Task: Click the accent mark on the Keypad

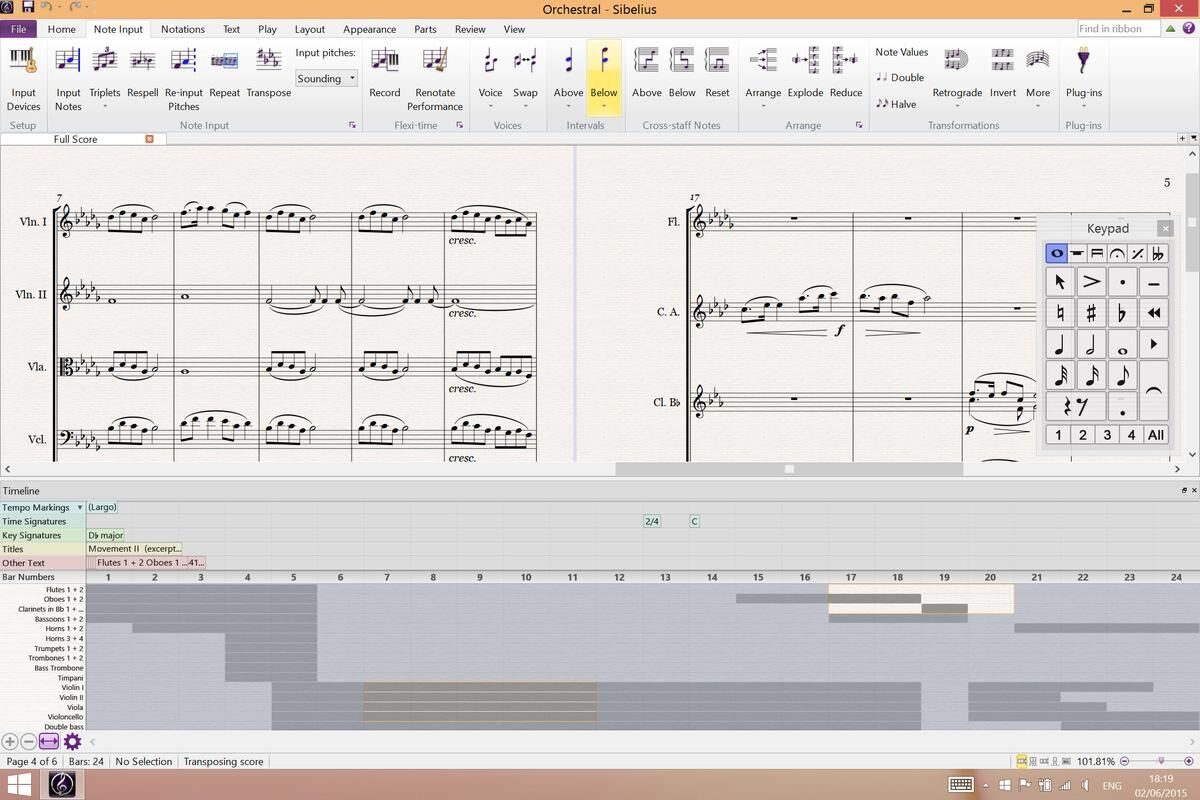Action: (x=1091, y=283)
